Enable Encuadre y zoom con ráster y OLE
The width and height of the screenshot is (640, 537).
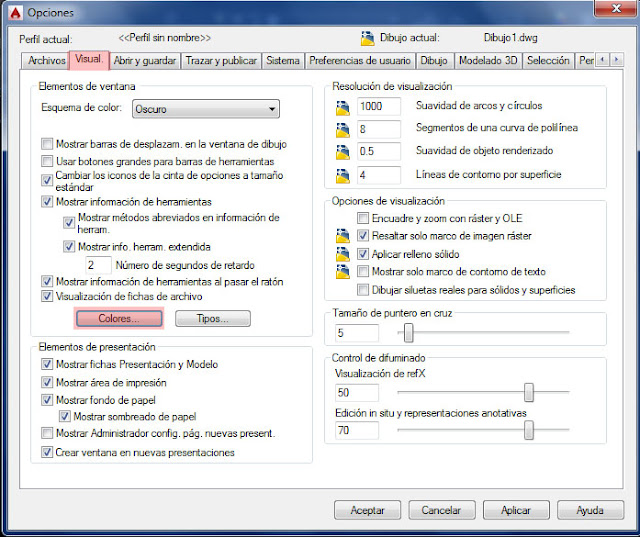point(362,218)
